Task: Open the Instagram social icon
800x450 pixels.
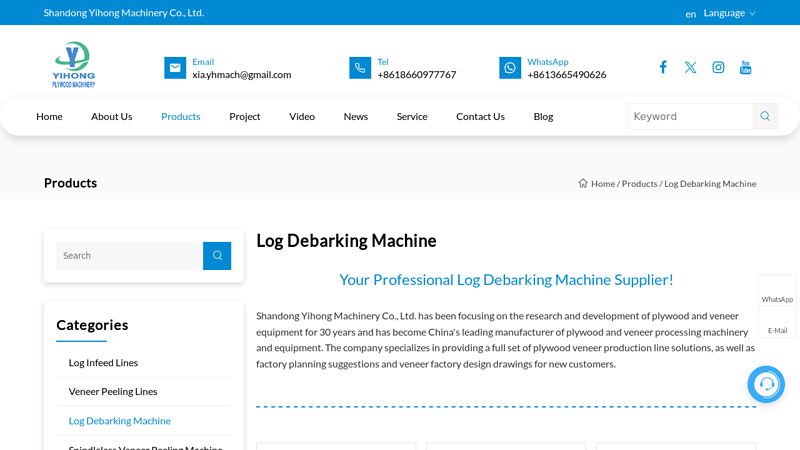Action: (718, 67)
